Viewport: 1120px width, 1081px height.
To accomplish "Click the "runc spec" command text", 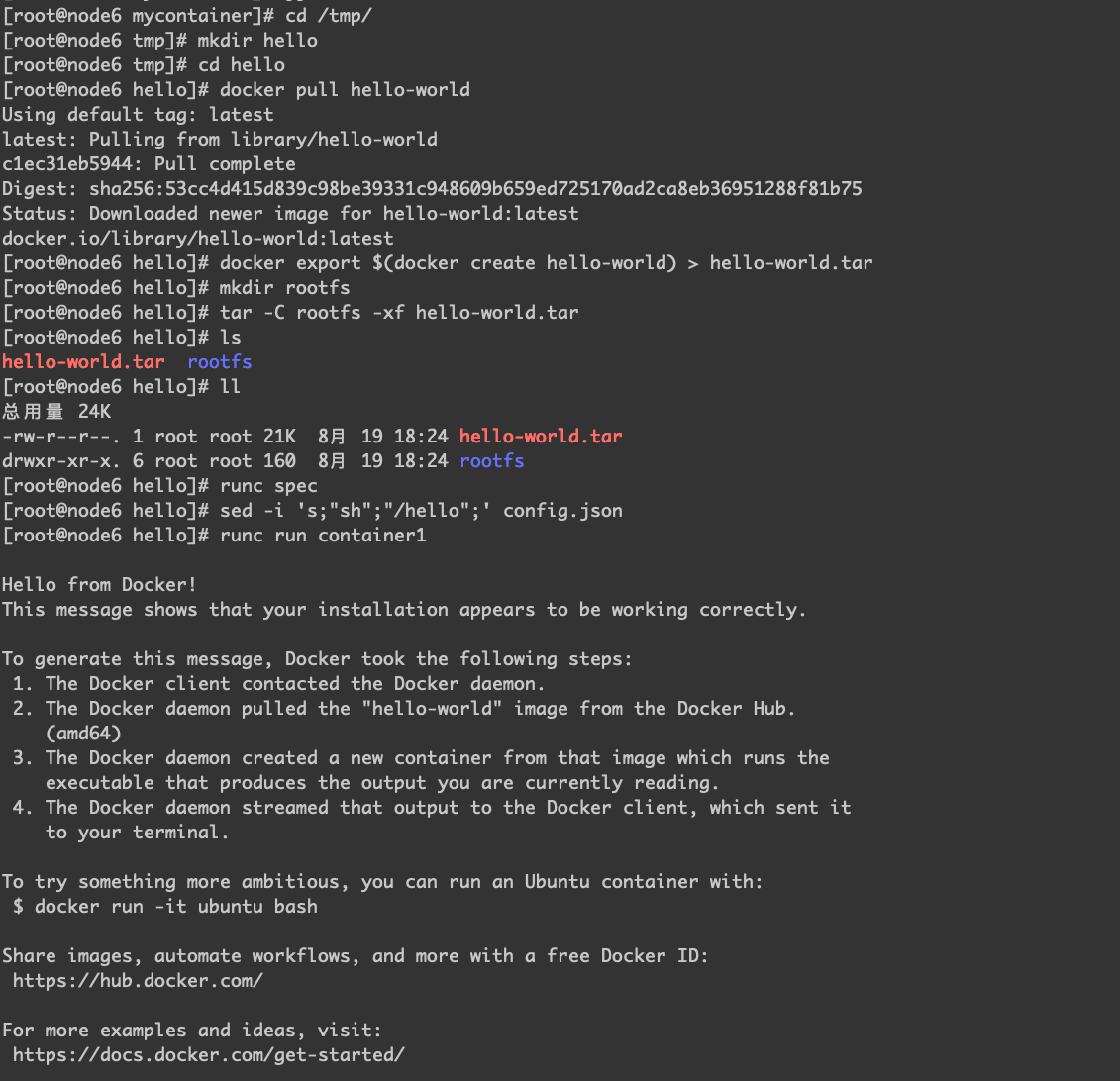I will [x=268, y=486].
